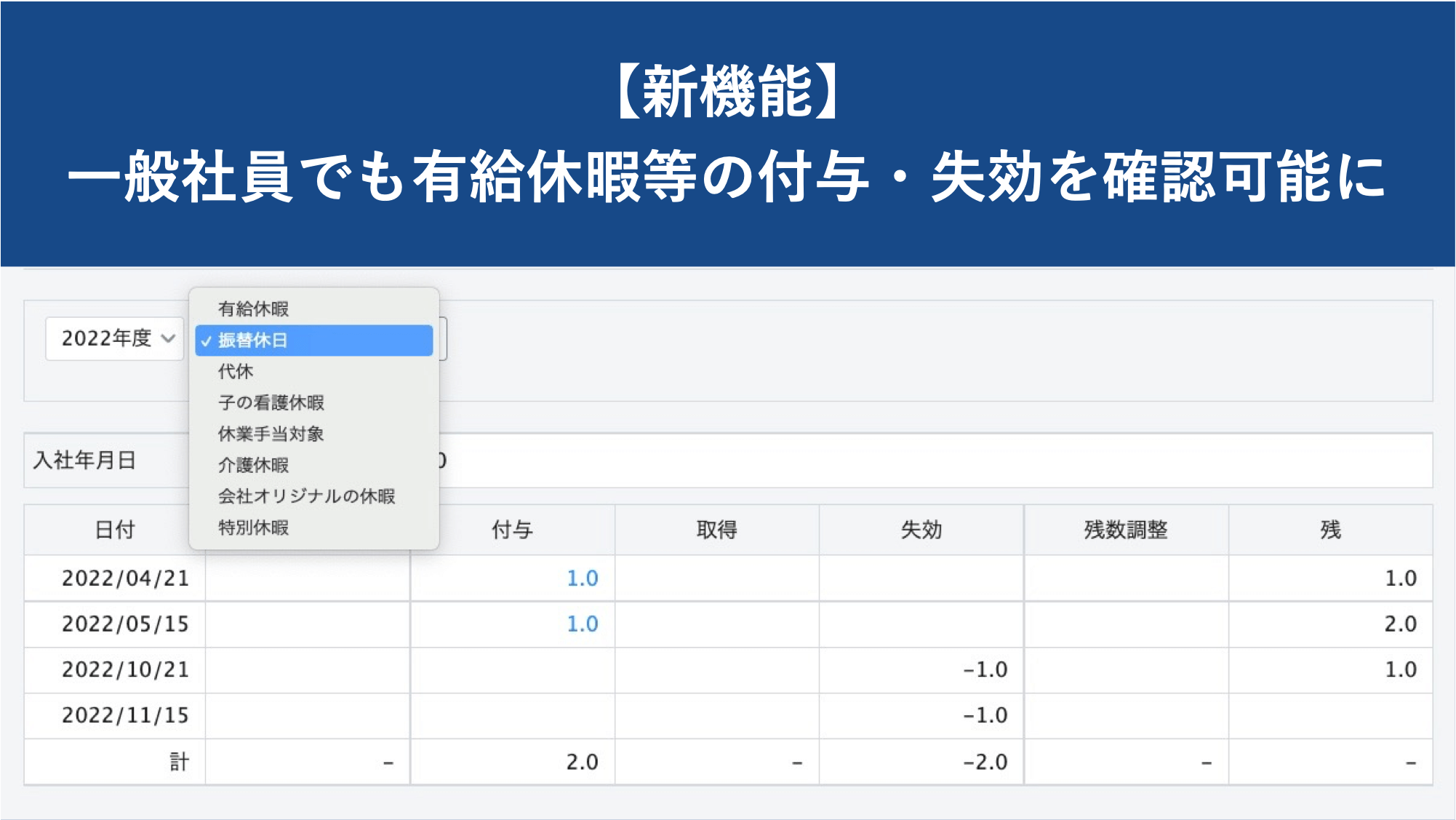Click the 2.0 total in the 付与 column
The image size is (1456, 820).
[582, 763]
